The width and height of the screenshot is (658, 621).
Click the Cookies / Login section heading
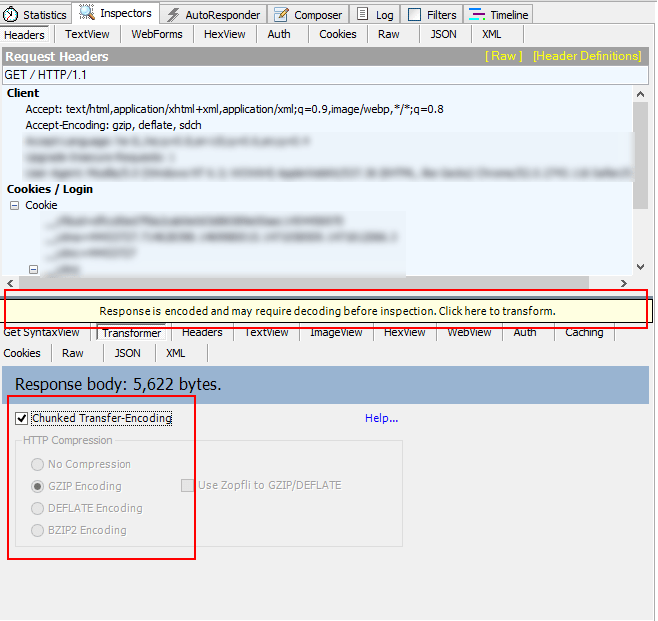coord(50,189)
